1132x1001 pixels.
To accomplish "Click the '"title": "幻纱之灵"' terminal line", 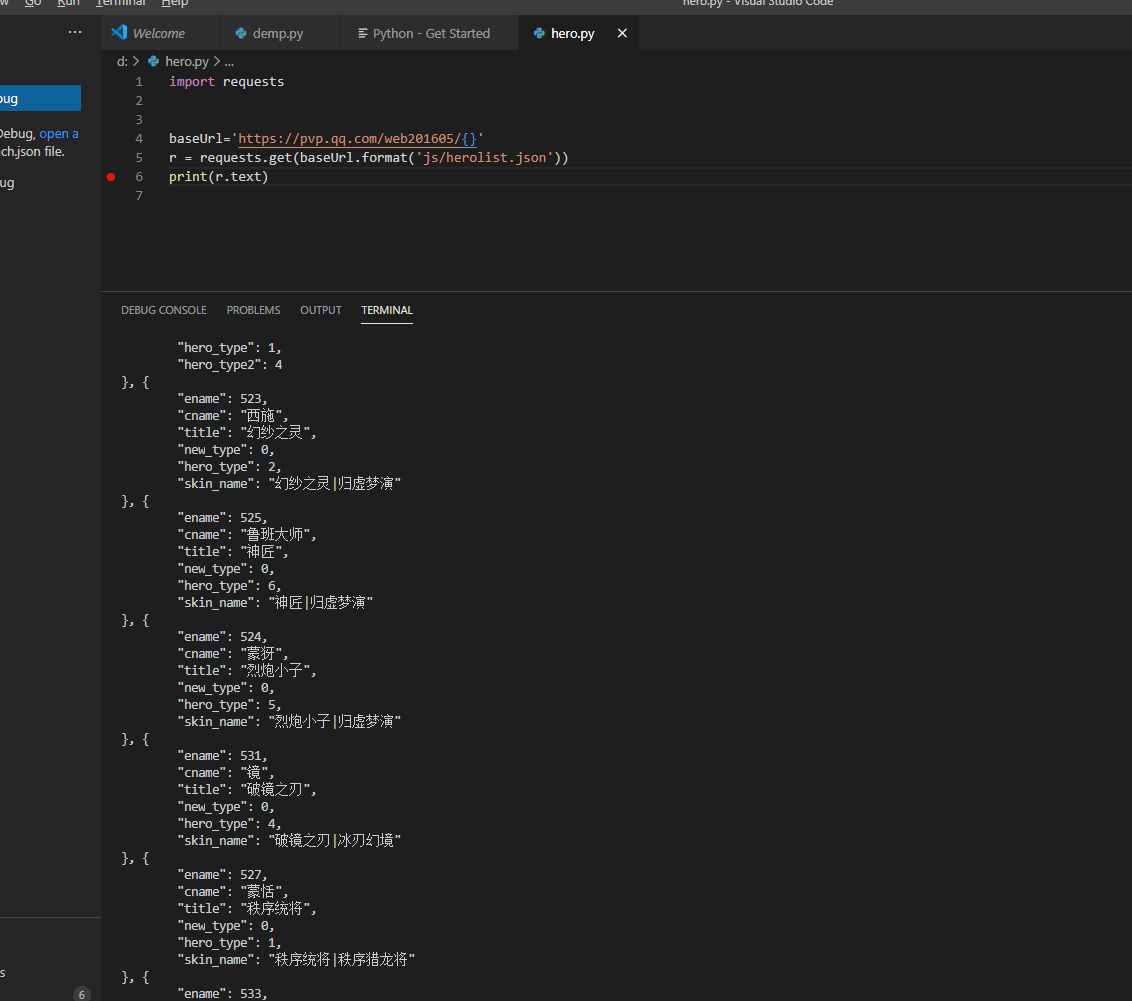I will (247, 432).
